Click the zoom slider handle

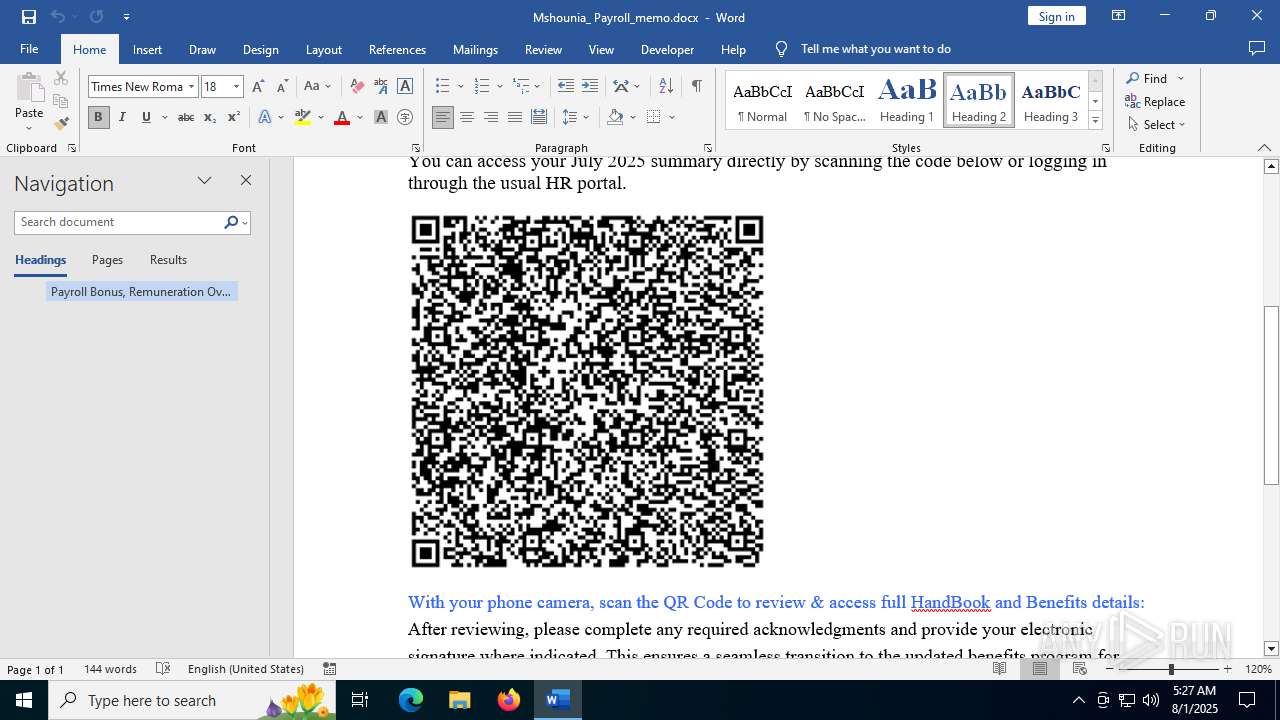[1171, 669]
